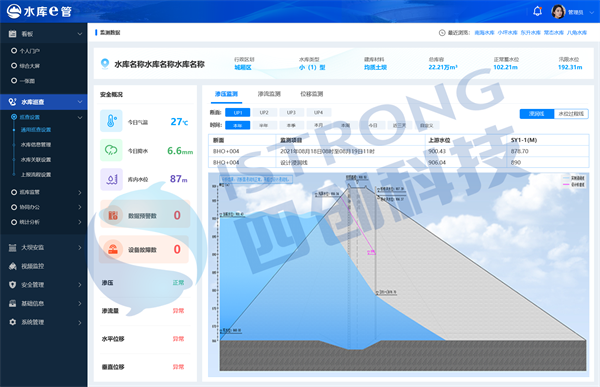This screenshot has width=600, height=387.
Task: Open 个人门户 in the sidebar
Action: pyautogui.click(x=30, y=51)
